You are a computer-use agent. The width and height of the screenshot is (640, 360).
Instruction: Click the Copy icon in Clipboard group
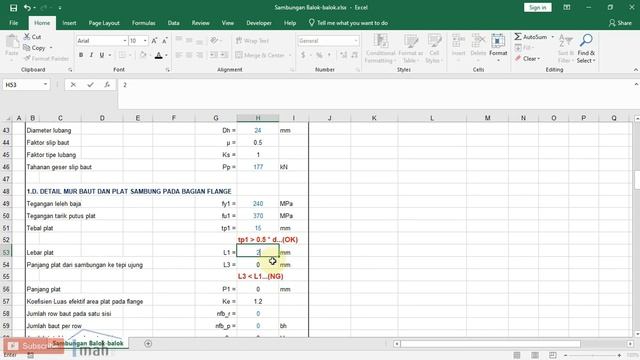27,48
